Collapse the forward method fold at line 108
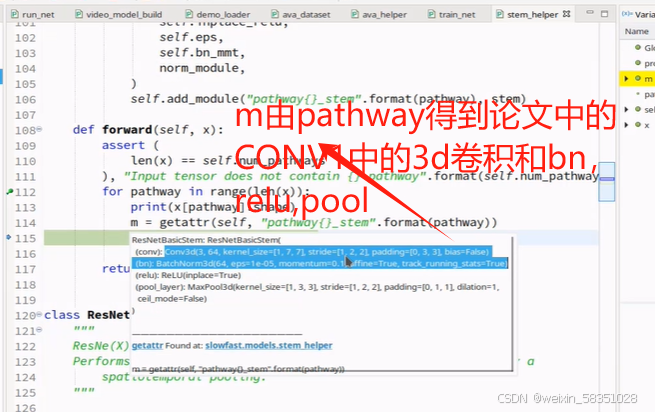The height and width of the screenshot is (412, 655). tap(39, 129)
